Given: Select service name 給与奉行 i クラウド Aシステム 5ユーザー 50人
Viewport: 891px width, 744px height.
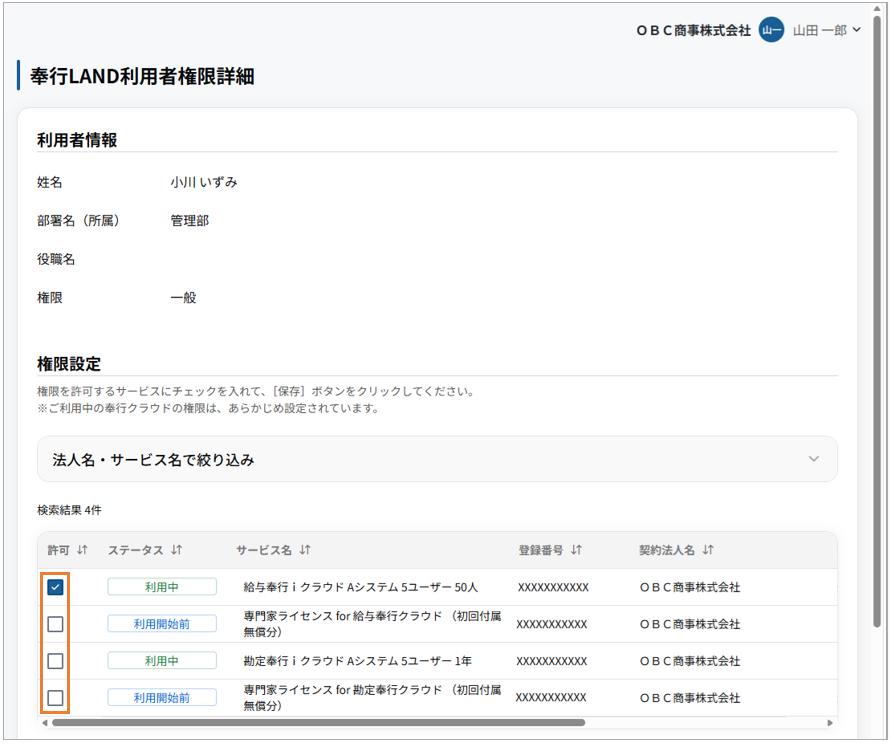Looking at the screenshot, I should 361,587.
